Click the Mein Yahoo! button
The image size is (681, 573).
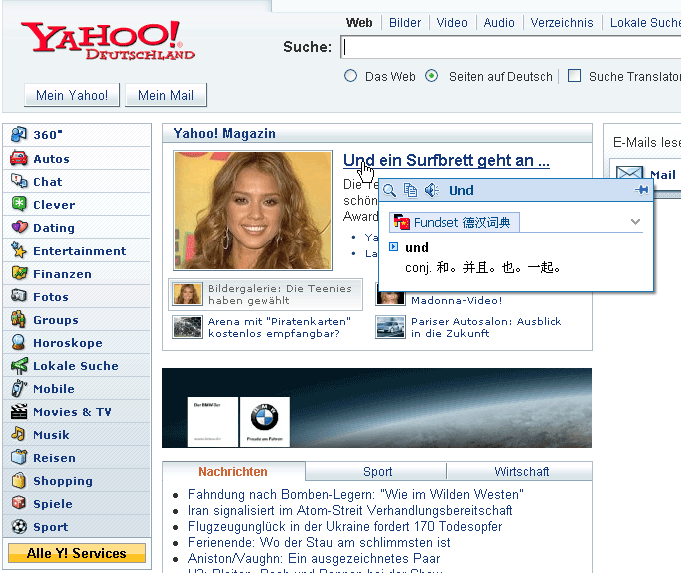[x=72, y=95]
